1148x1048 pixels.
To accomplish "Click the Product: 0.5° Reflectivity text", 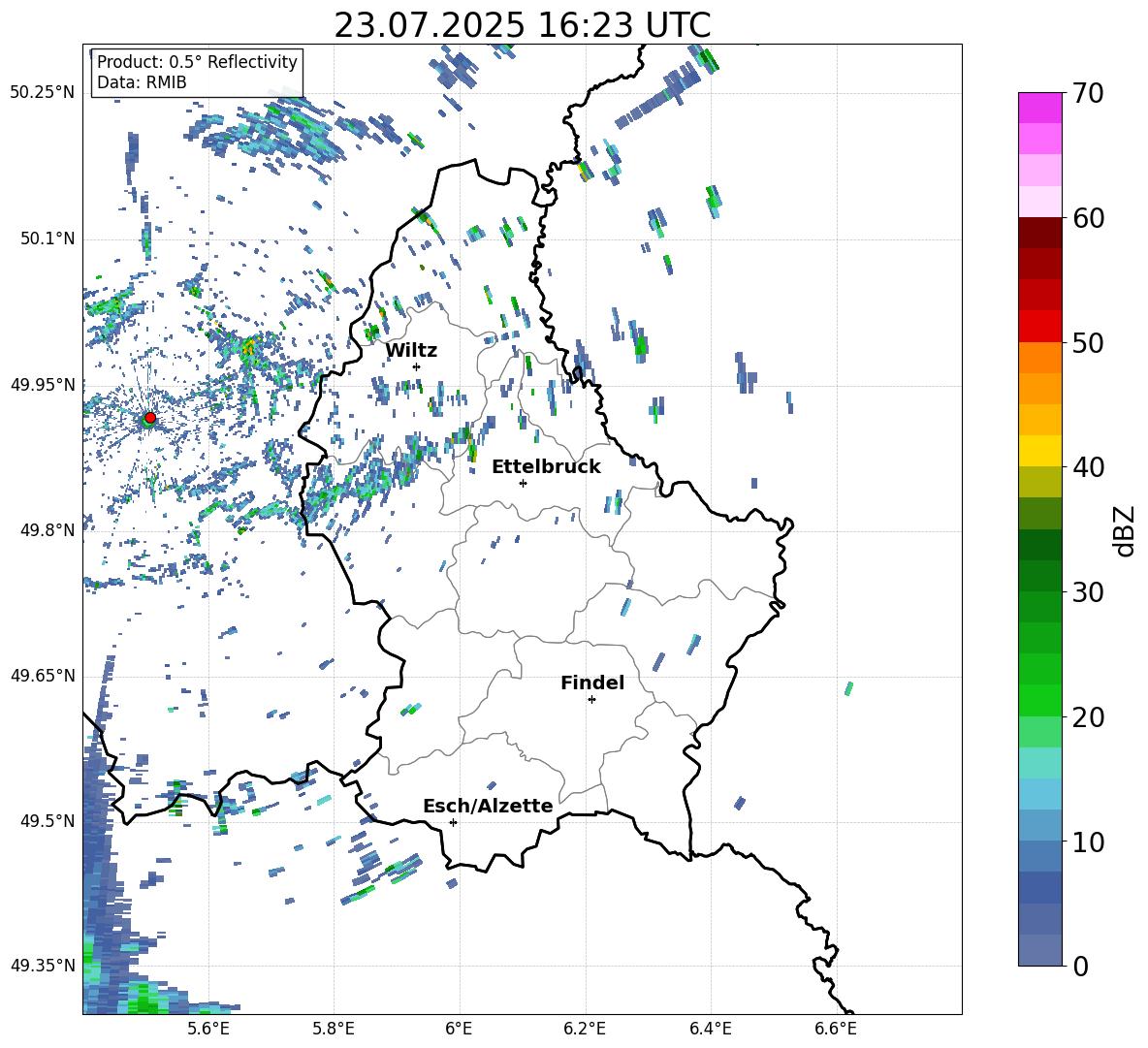I will pos(197,61).
